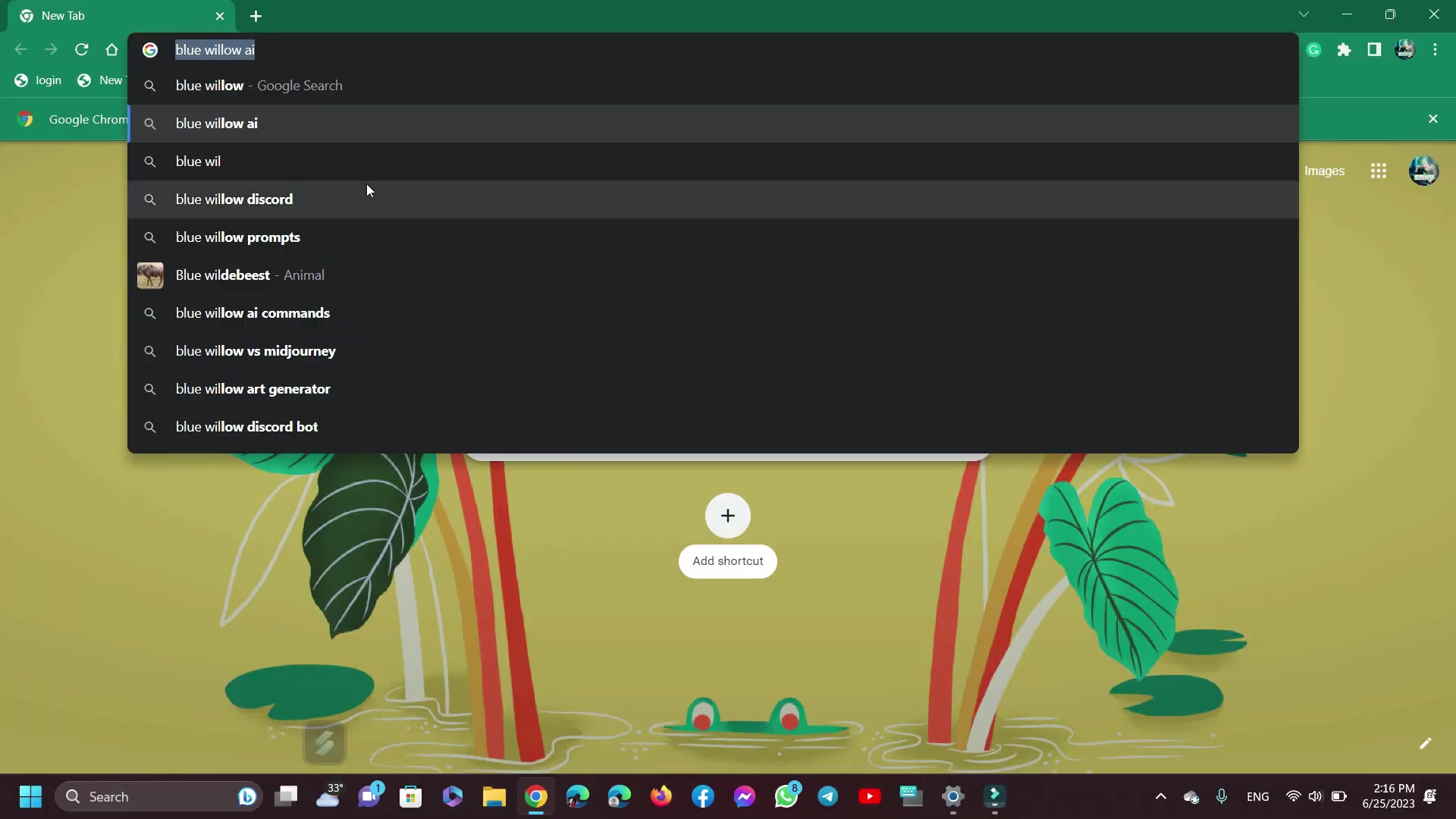Open a new tab with the plus icon
This screenshot has height=819, width=1456.
pos(256,16)
